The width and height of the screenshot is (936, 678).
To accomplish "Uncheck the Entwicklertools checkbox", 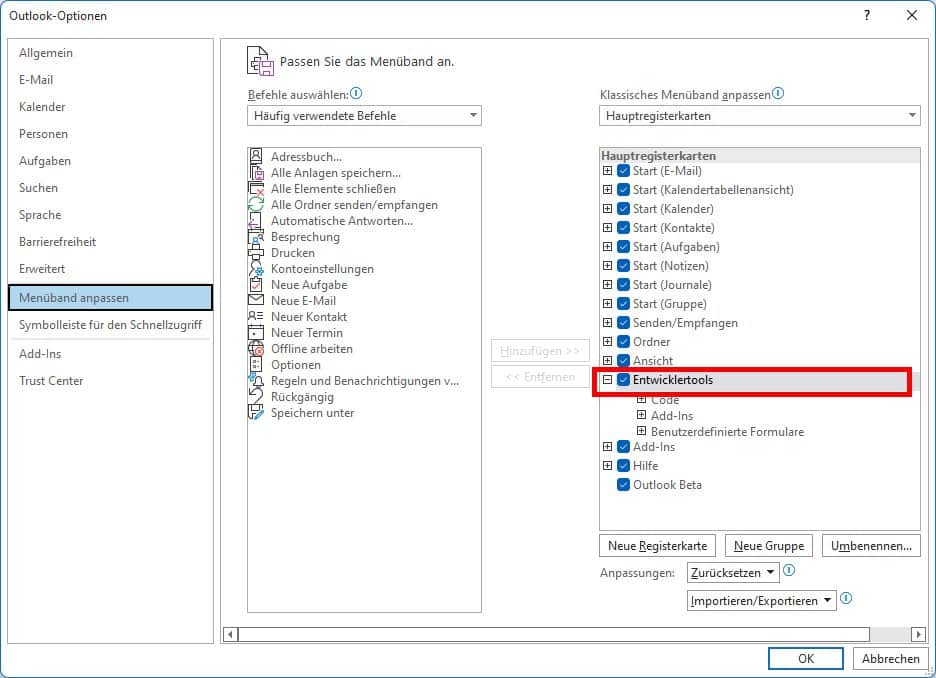I will pos(624,381).
